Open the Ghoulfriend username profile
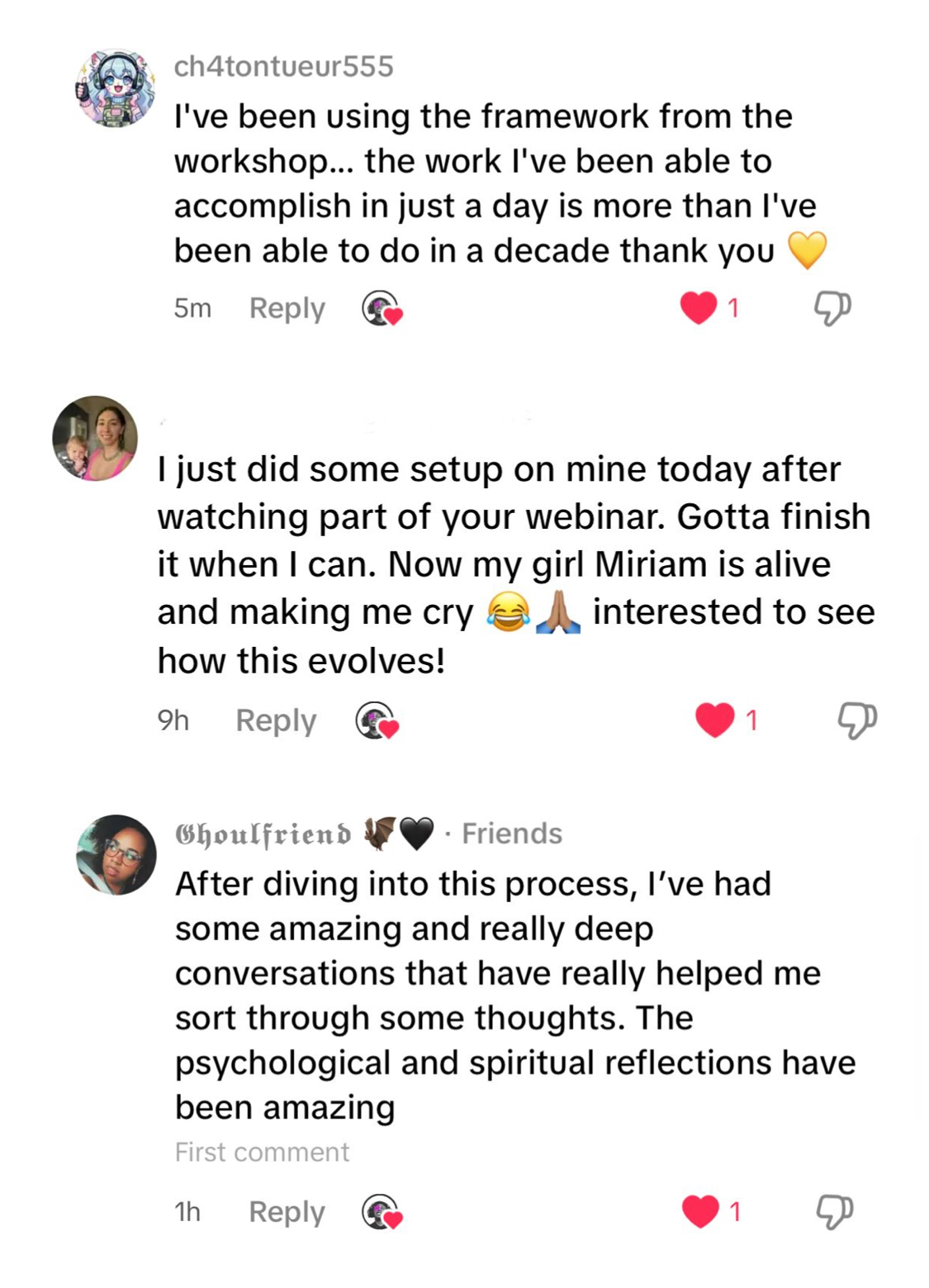 pos(263,834)
